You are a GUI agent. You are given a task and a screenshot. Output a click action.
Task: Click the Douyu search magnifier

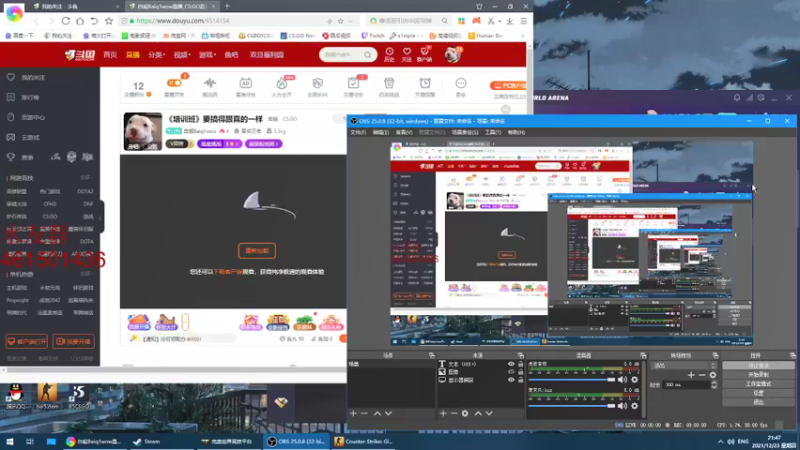[x=367, y=55]
